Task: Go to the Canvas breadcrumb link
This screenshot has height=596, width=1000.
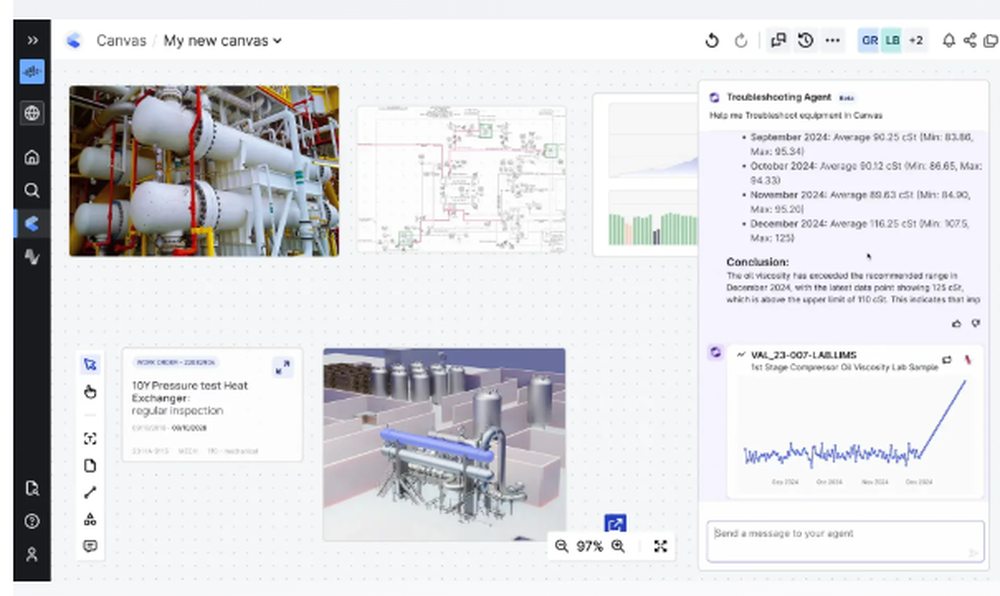Action: point(121,41)
